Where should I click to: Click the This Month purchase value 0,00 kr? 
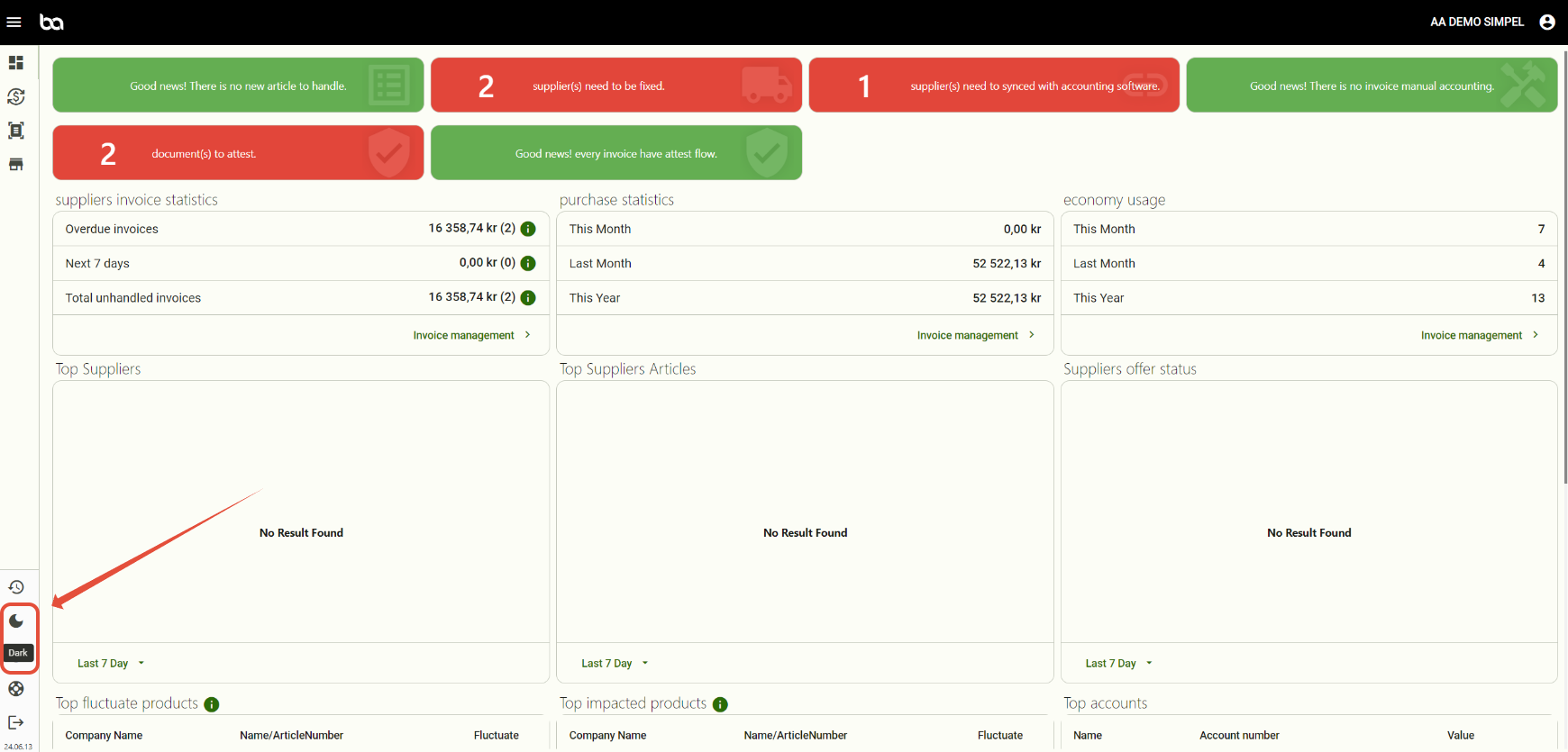[x=1022, y=229]
